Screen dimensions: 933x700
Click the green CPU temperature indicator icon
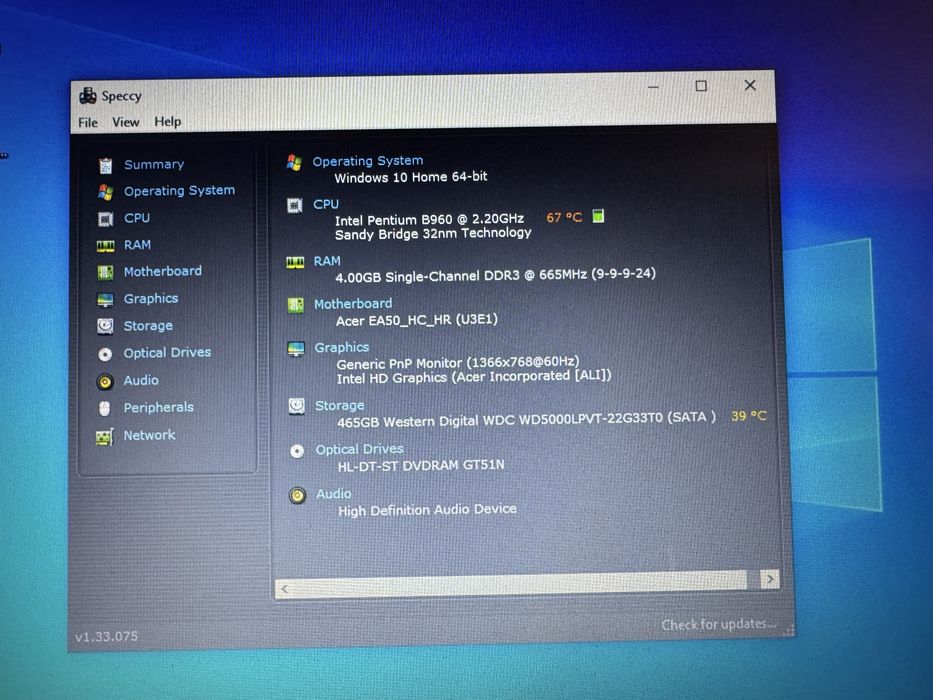point(599,216)
